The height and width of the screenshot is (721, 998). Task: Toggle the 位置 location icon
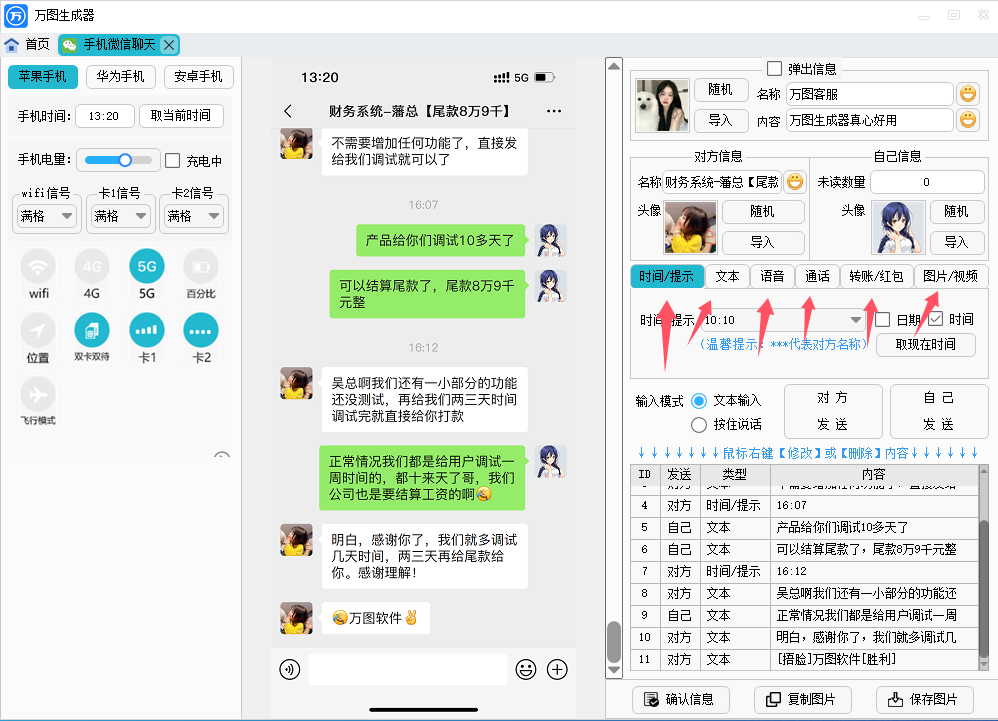click(38, 330)
